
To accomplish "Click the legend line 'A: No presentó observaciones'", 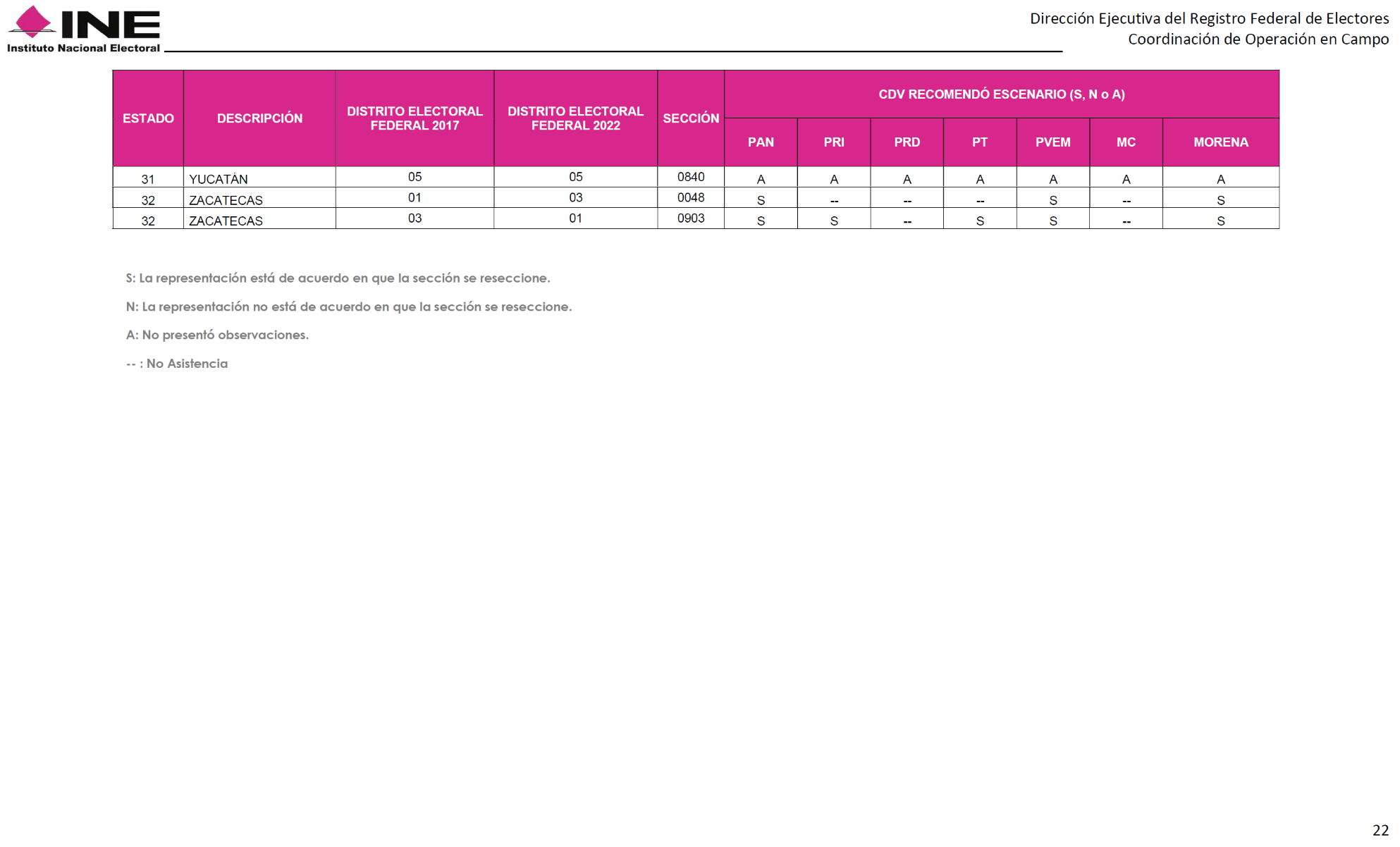I will pos(217,335).
